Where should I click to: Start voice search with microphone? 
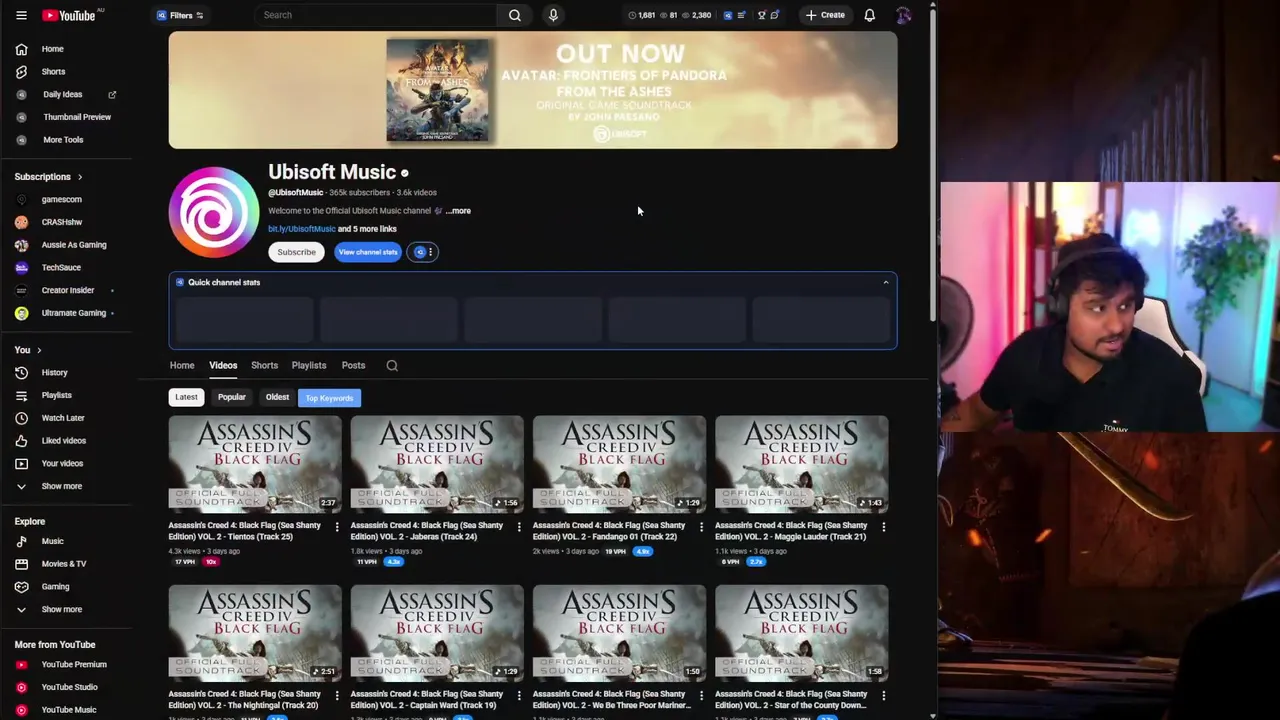coord(553,15)
